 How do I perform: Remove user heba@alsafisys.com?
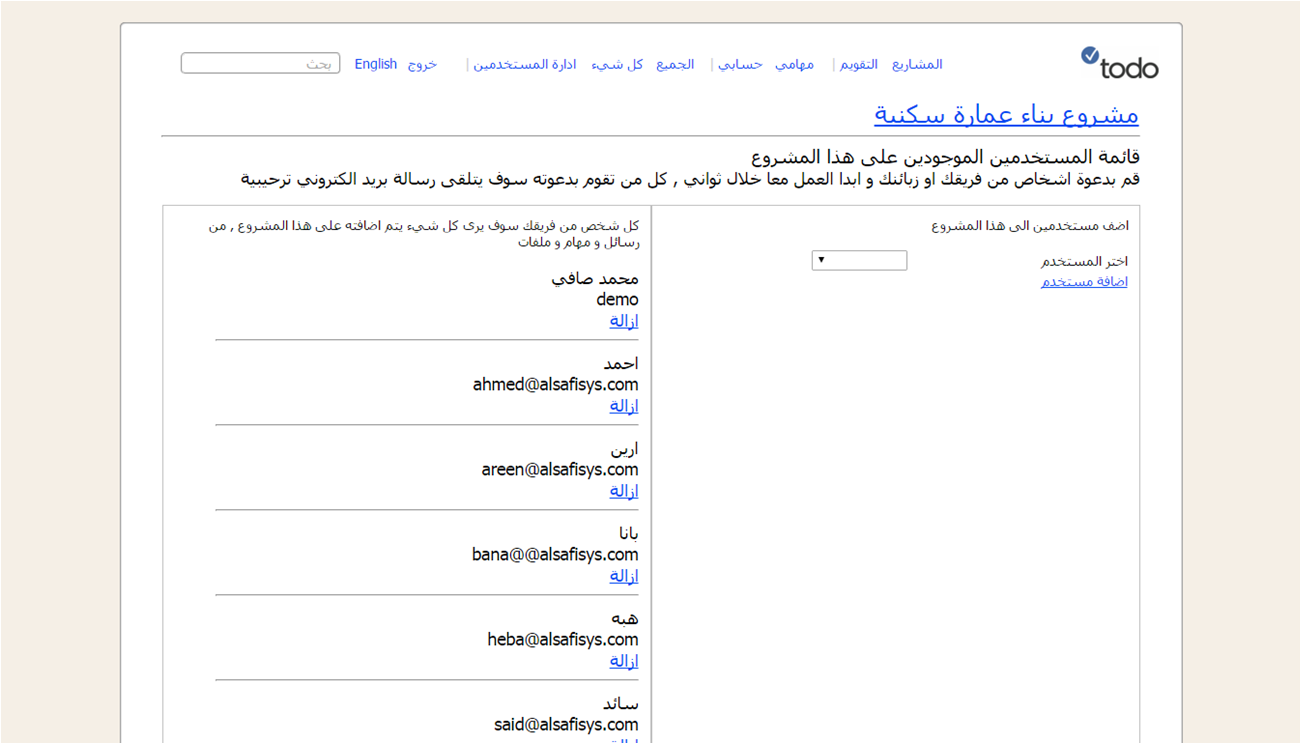pos(624,661)
